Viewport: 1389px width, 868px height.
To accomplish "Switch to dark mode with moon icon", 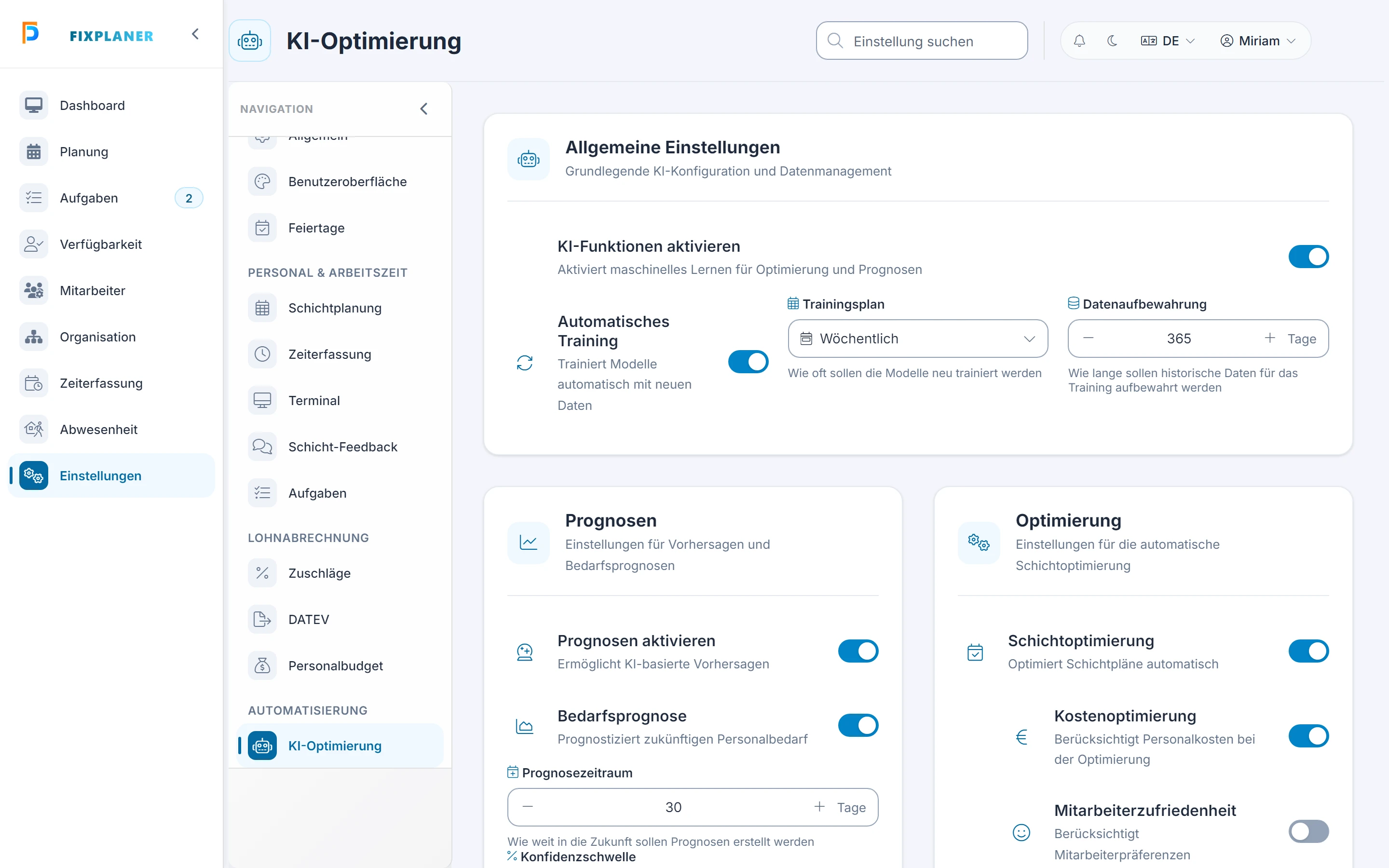I will (x=1112, y=41).
